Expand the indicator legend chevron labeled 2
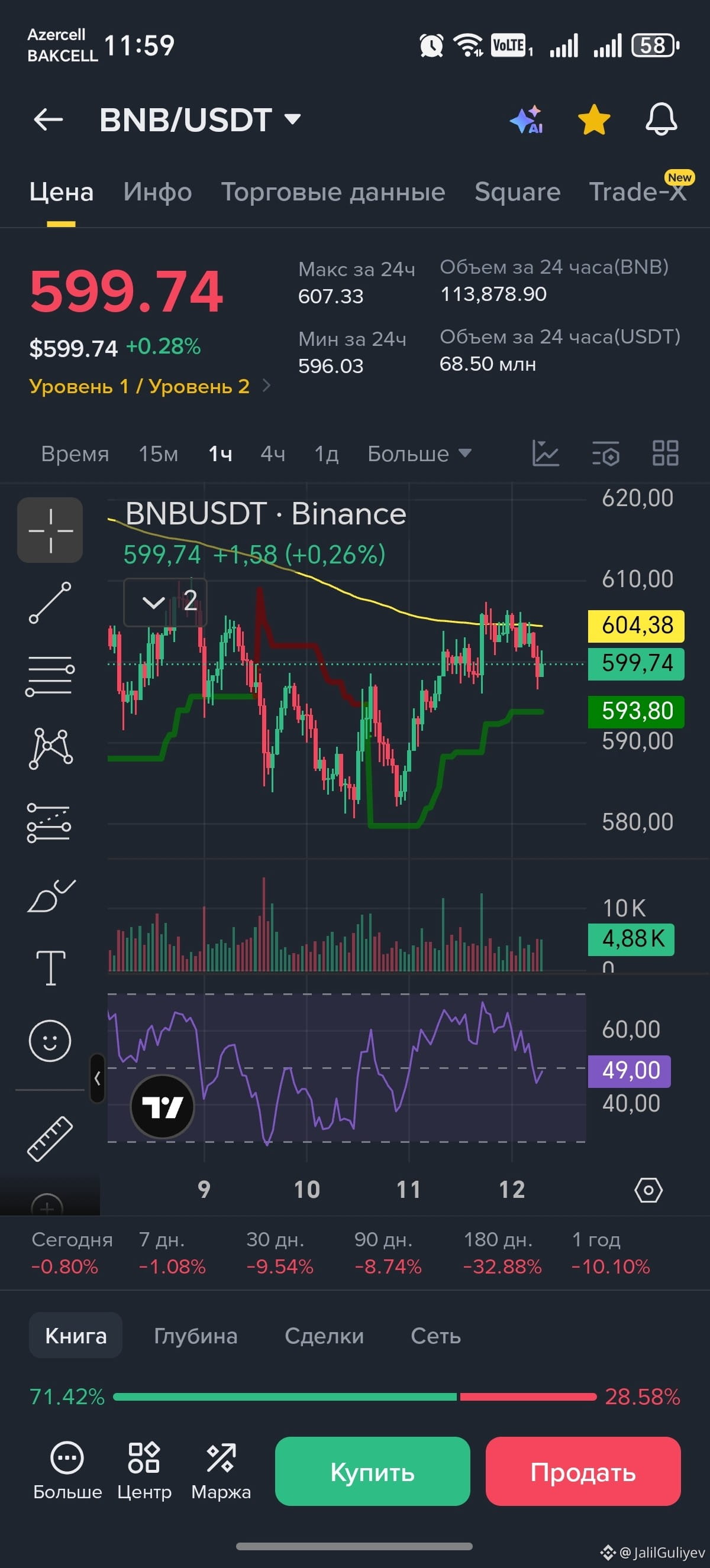The width and height of the screenshot is (710, 1568). pyautogui.click(x=166, y=602)
